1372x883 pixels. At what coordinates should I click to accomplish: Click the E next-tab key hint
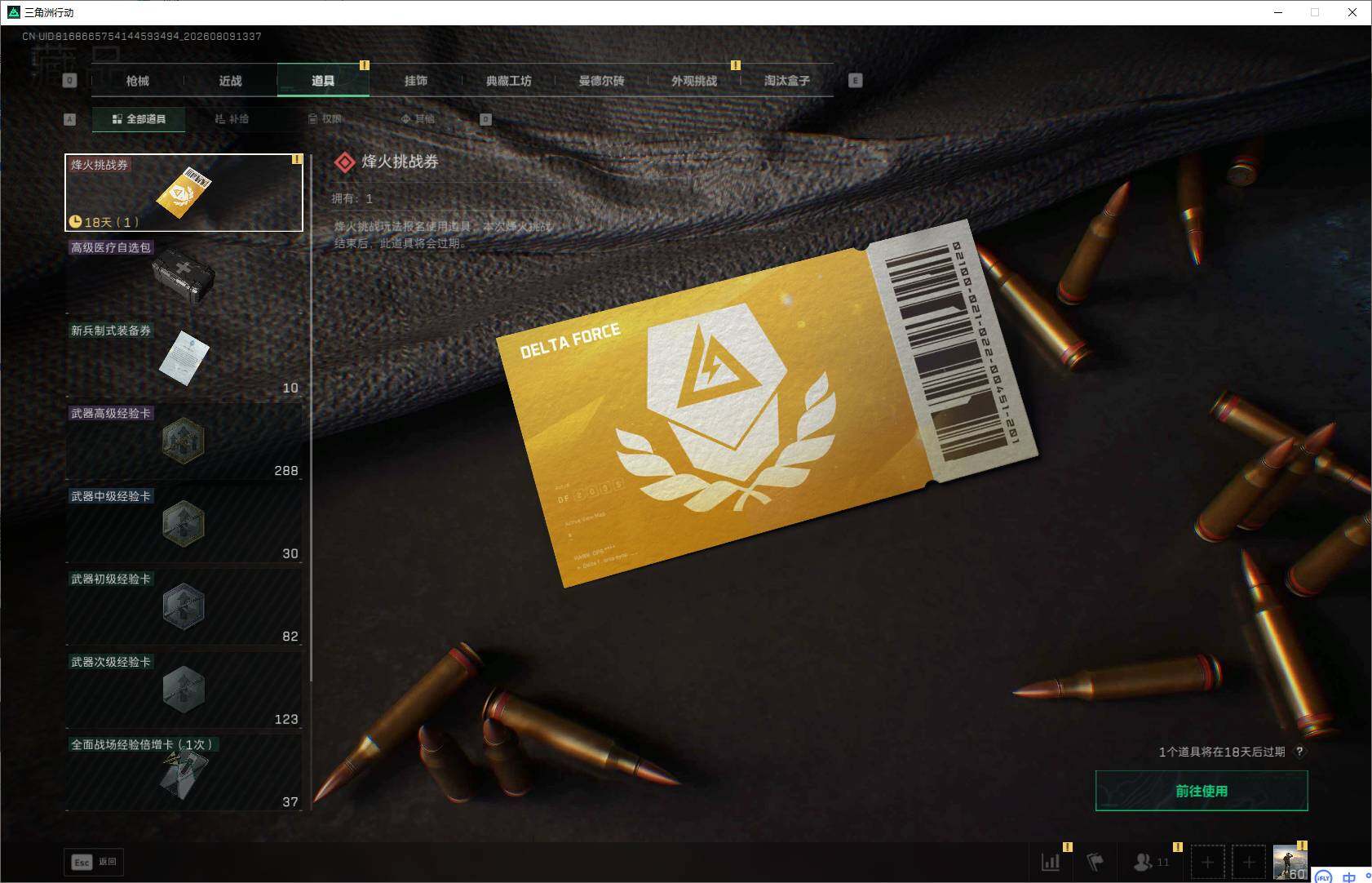(855, 81)
